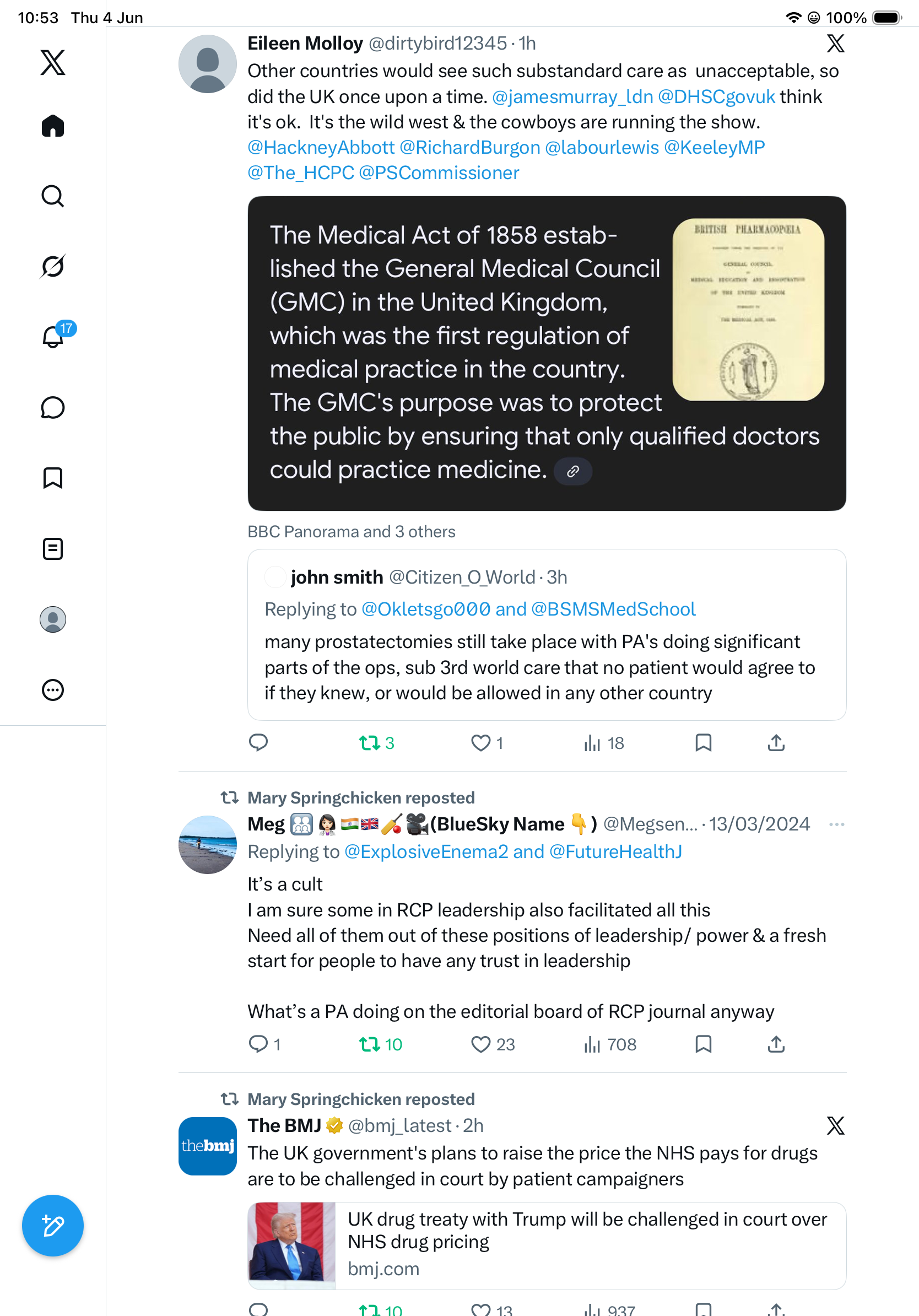The height and width of the screenshot is (1316, 919).
Task: Open the More circle icon in sidebar
Action: (x=53, y=689)
